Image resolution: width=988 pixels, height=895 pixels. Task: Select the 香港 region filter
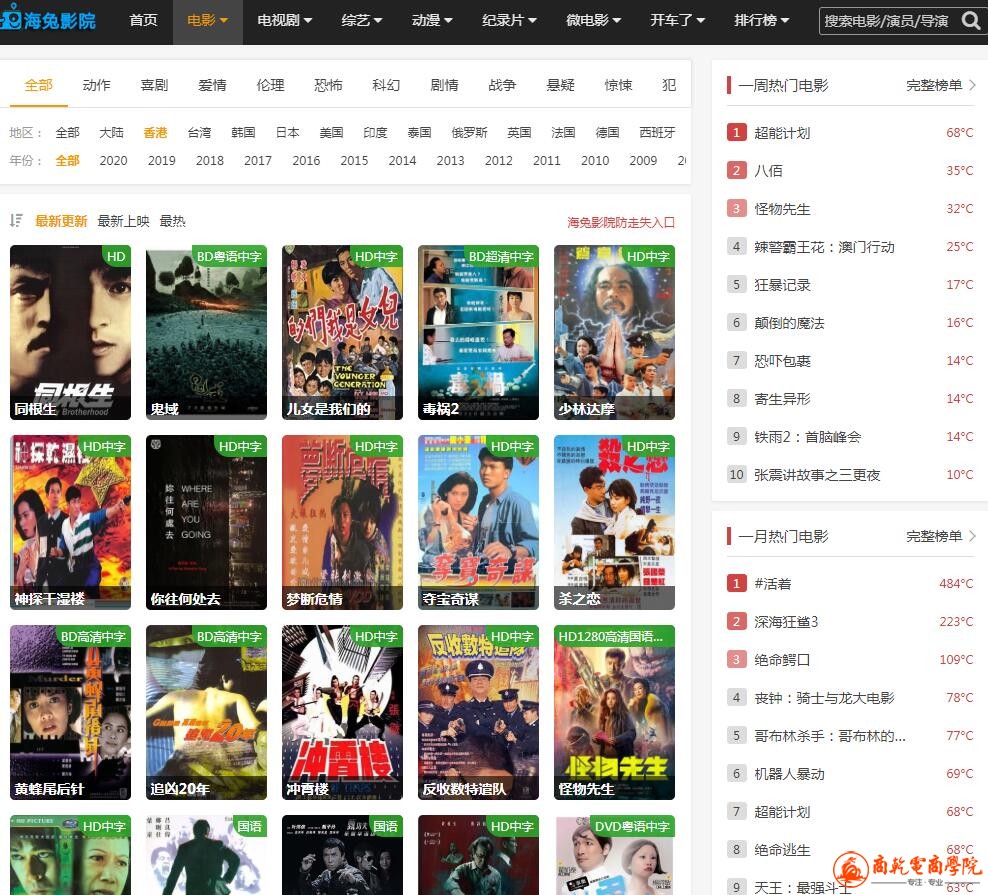[x=155, y=132]
